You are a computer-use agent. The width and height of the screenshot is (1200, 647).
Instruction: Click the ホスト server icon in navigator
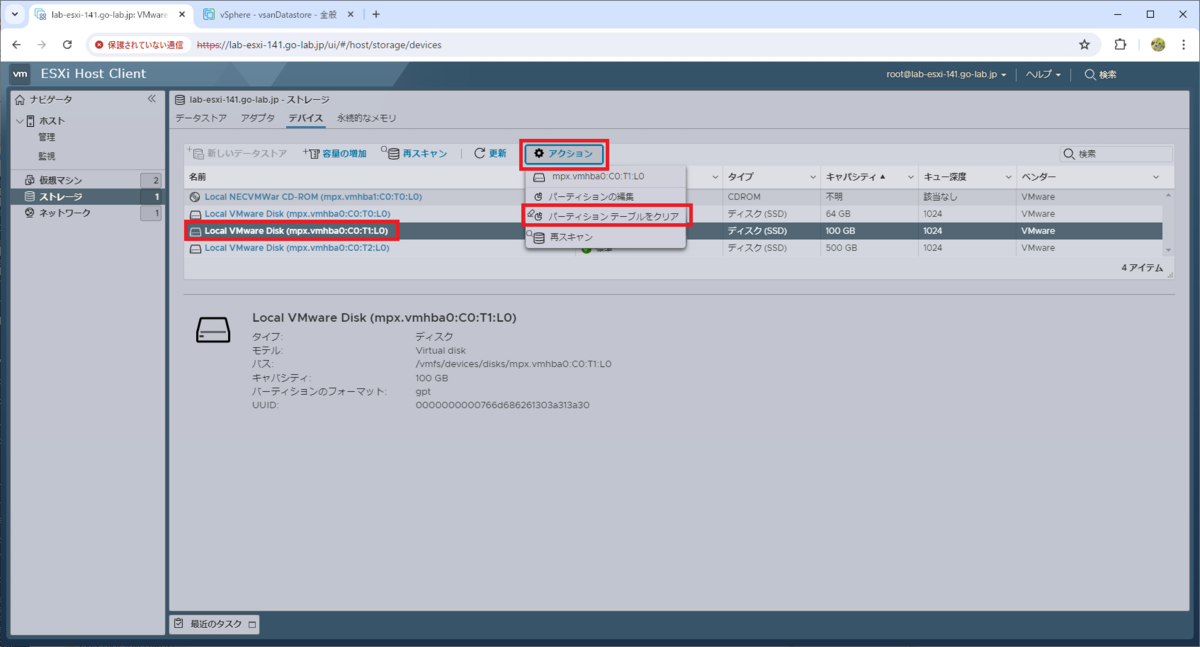[x=30, y=121]
